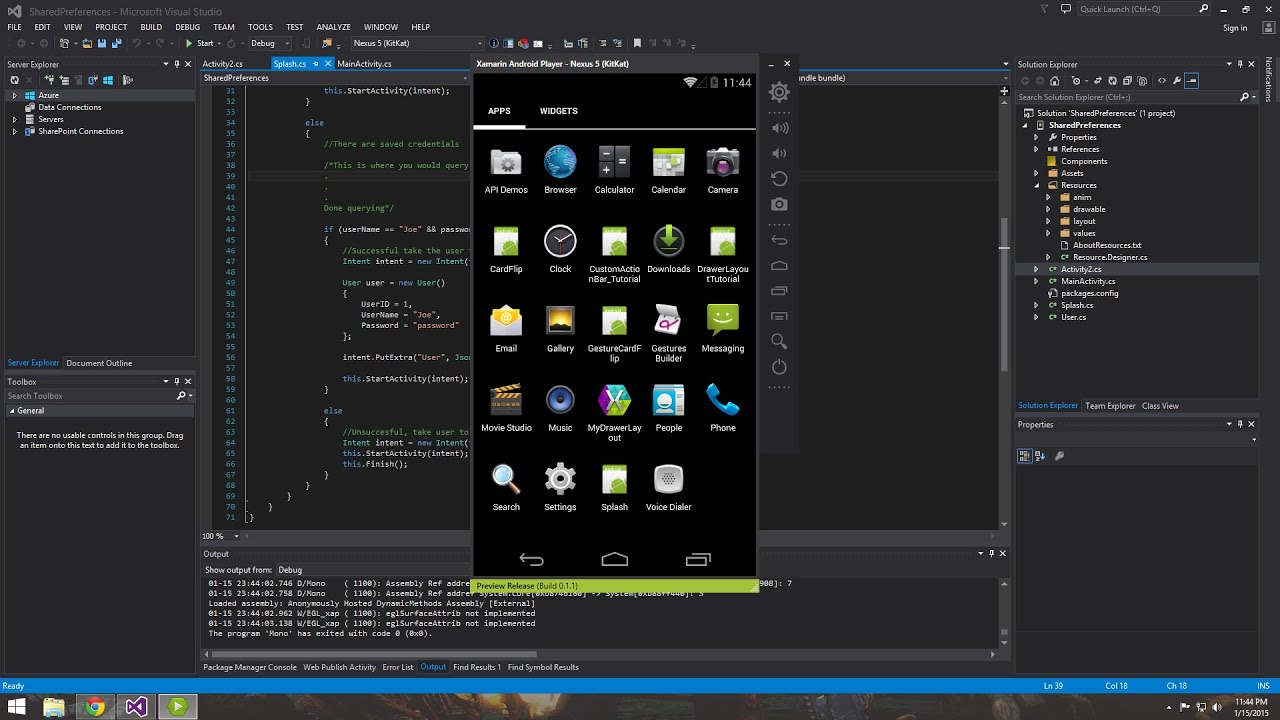Open the DEBUG menu

click(x=188, y=27)
